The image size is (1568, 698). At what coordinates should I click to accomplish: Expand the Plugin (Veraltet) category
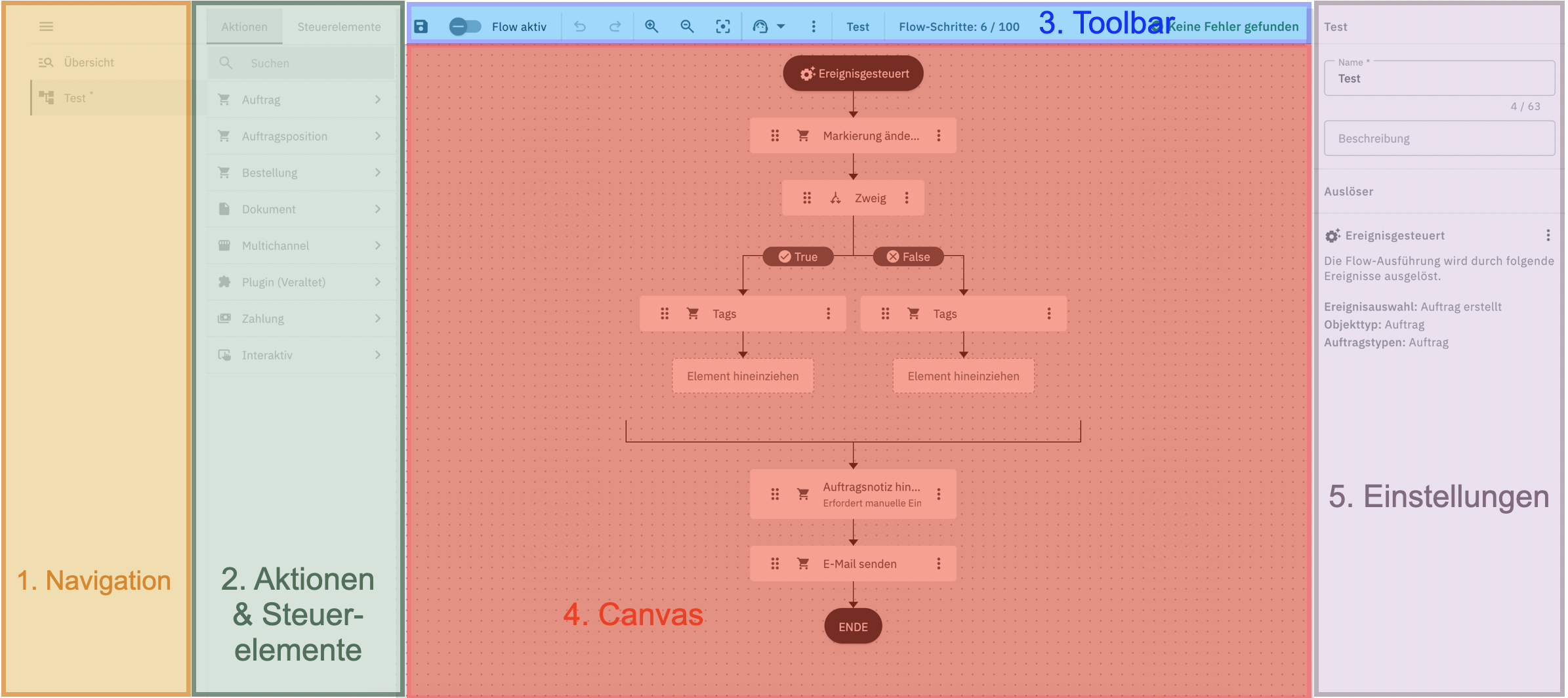click(x=302, y=282)
